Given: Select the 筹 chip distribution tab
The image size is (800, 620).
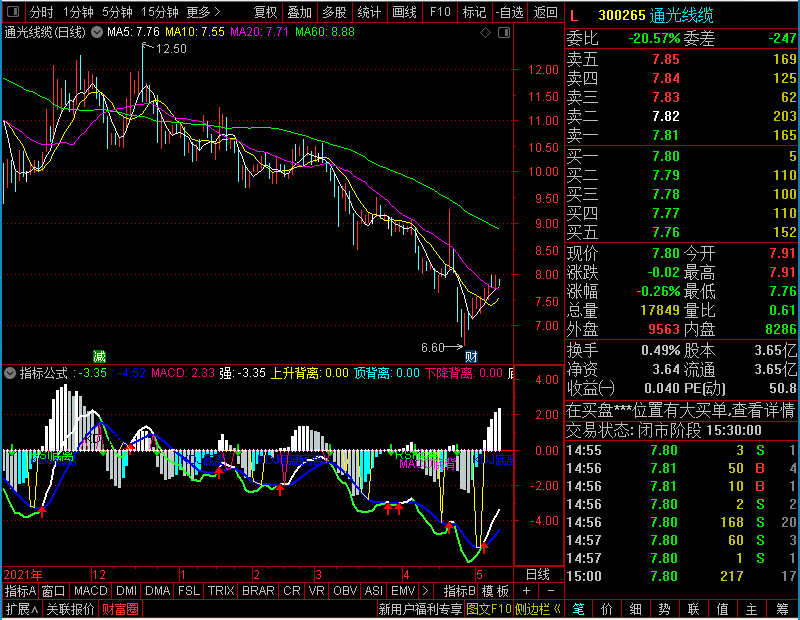Looking at the screenshot, I should pyautogui.click(x=782, y=609).
